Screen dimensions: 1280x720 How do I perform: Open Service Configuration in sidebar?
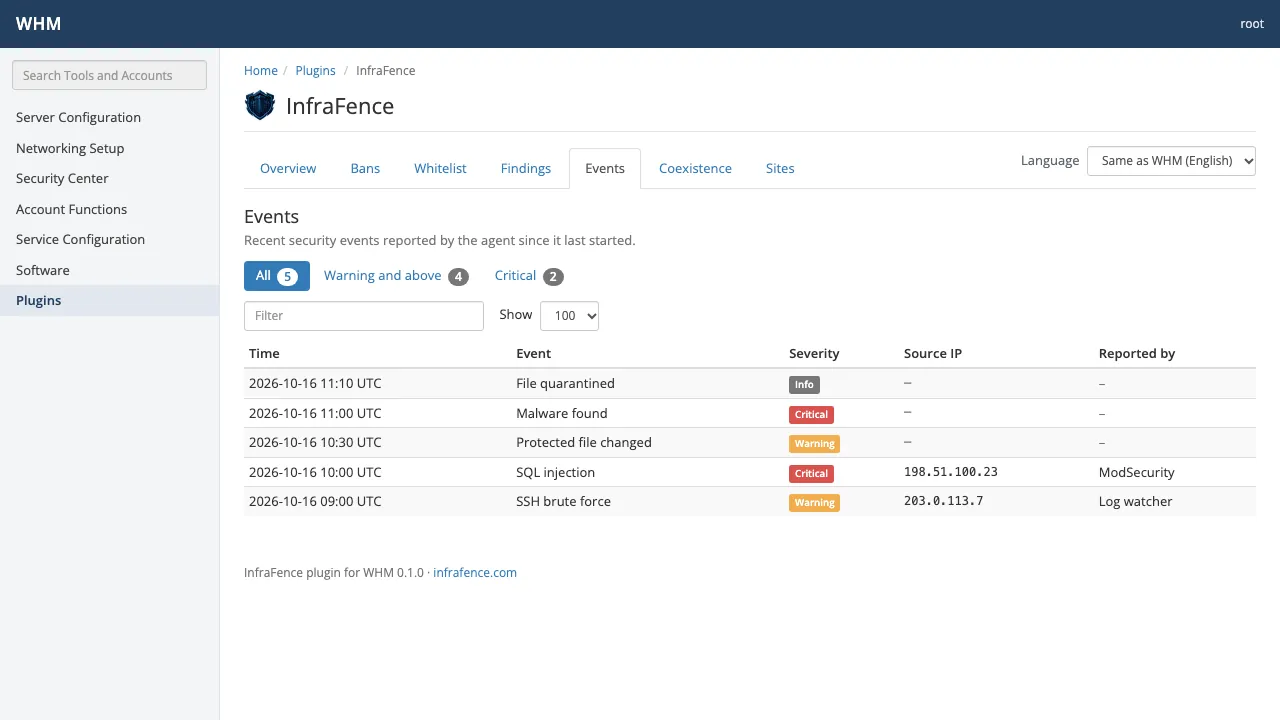(x=109, y=239)
